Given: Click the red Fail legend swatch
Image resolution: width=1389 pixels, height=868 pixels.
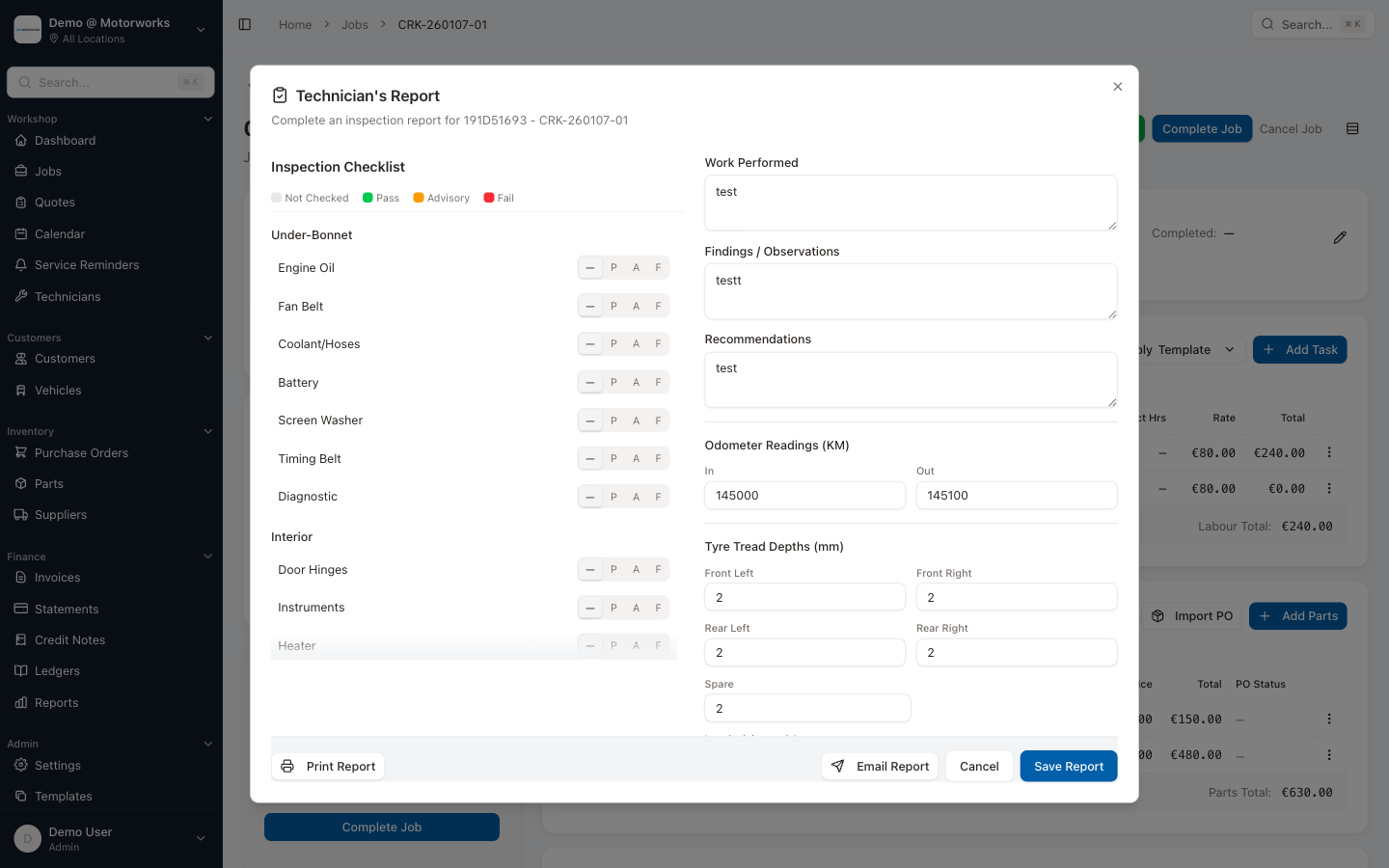Looking at the screenshot, I should click(489, 198).
